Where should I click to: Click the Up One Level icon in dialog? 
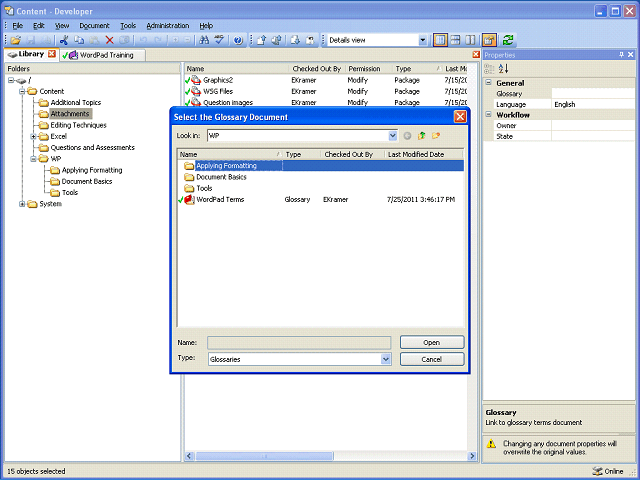(x=422, y=136)
